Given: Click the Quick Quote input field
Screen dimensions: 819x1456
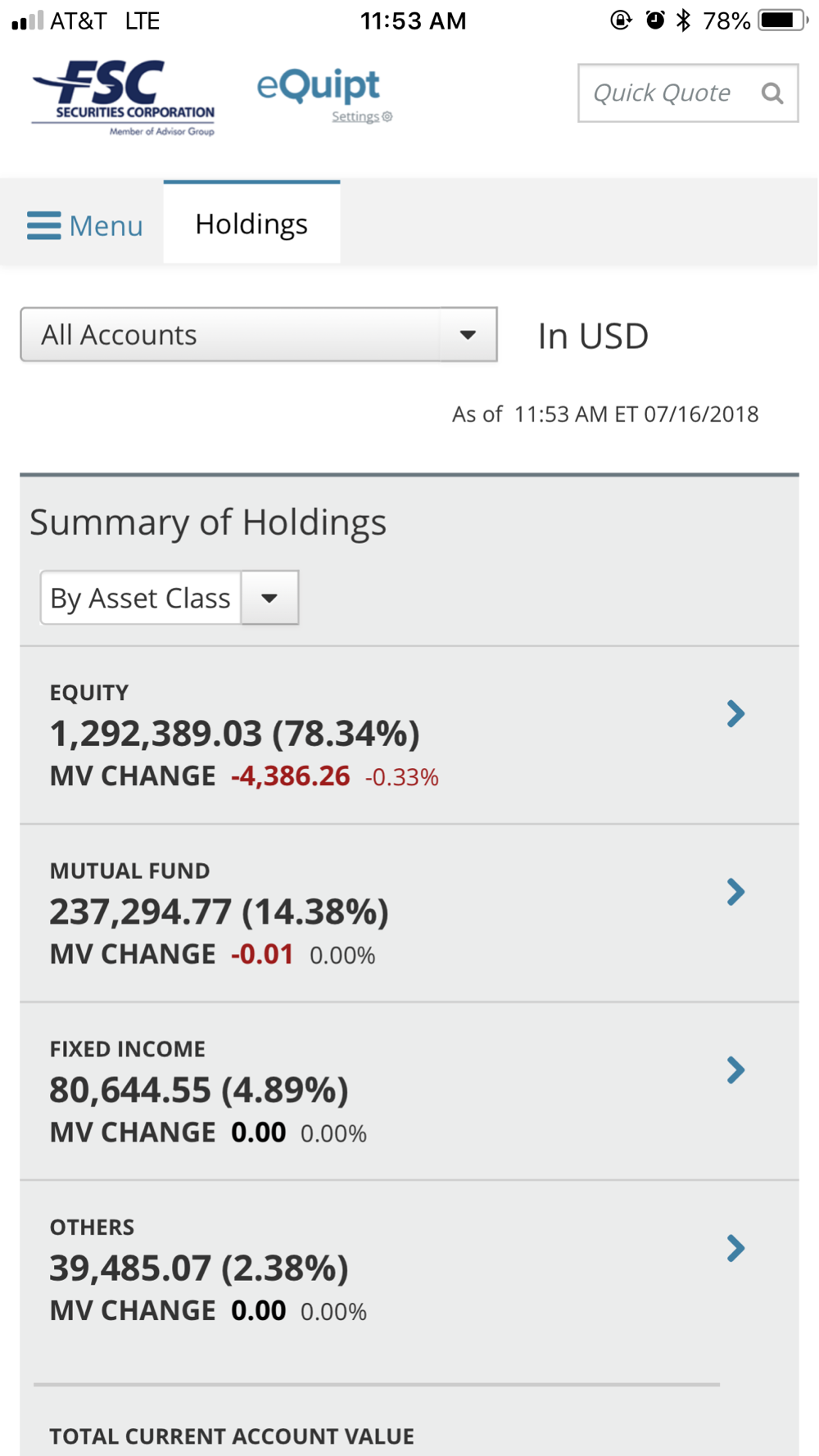Looking at the screenshot, I should pyautogui.click(x=663, y=93).
